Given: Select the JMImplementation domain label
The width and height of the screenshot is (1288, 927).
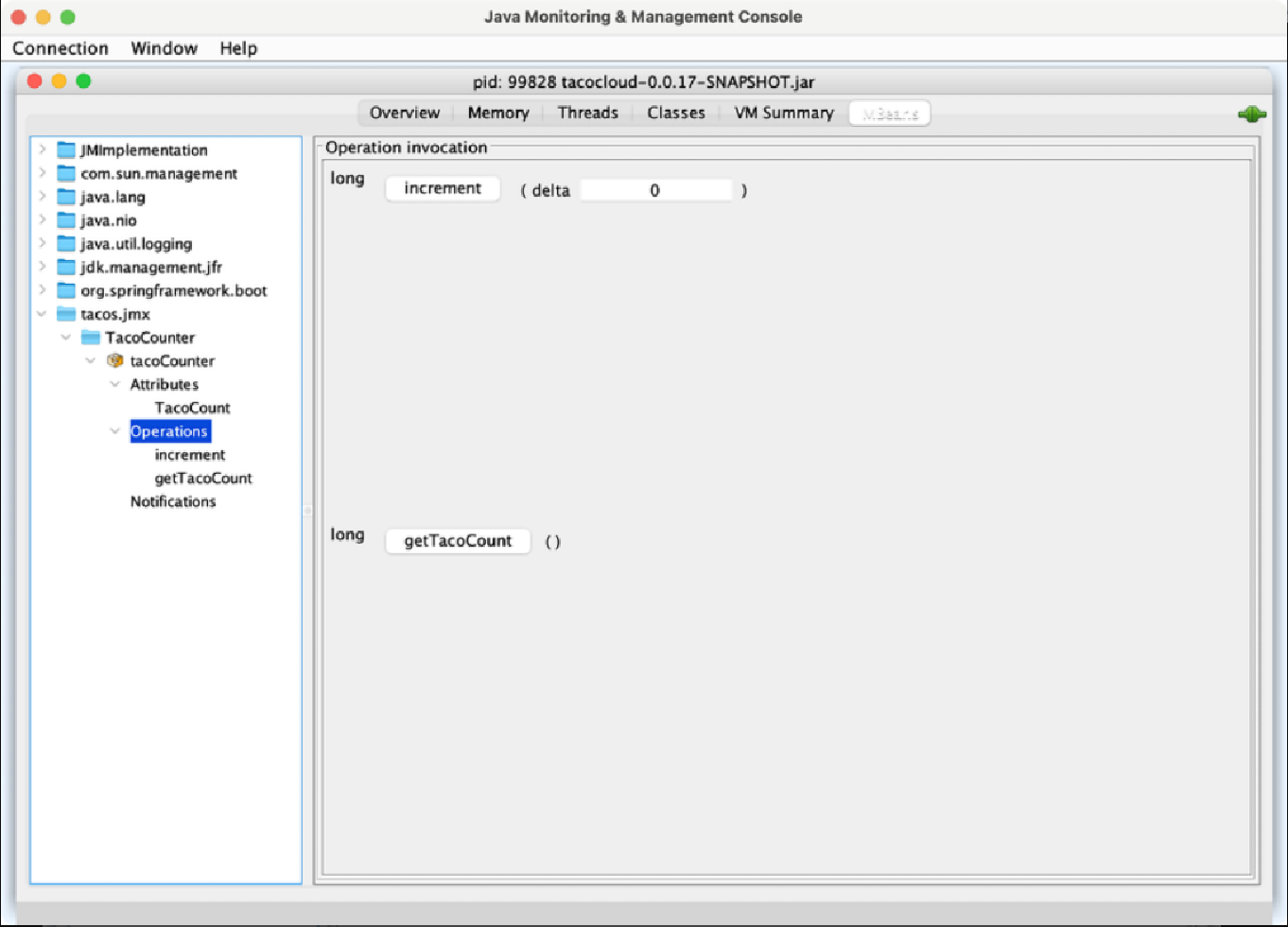Looking at the screenshot, I should click(144, 149).
